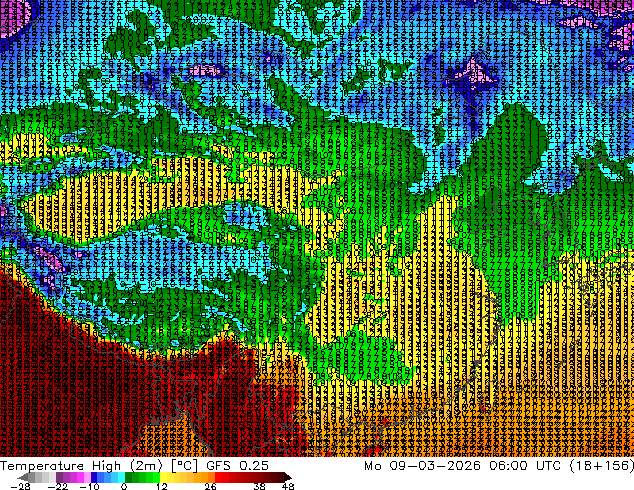Click the "06:00 UTC" time text
This screenshot has height=490, width=634.
pos(525,466)
